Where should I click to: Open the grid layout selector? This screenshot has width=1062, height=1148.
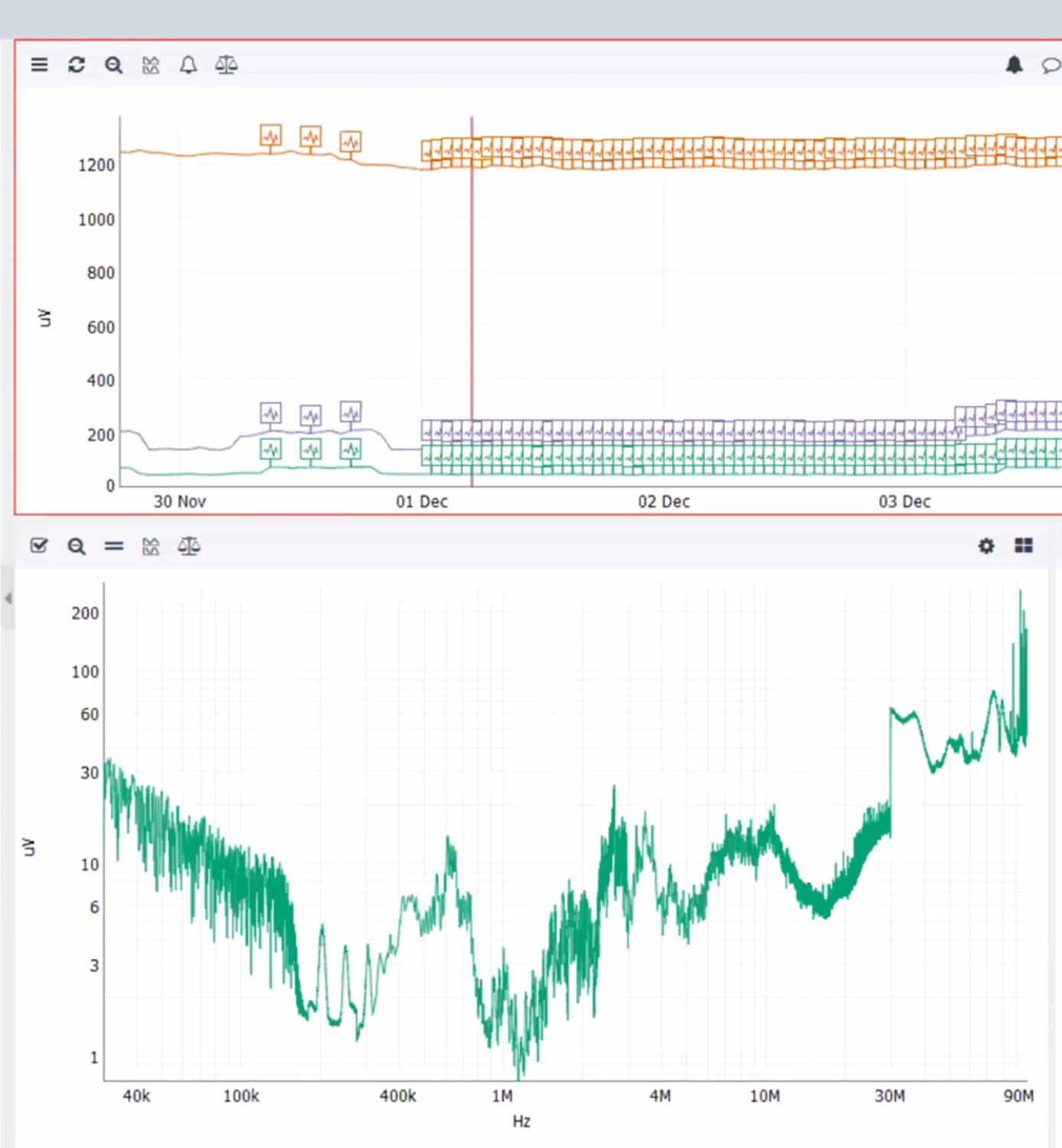click(x=1024, y=545)
